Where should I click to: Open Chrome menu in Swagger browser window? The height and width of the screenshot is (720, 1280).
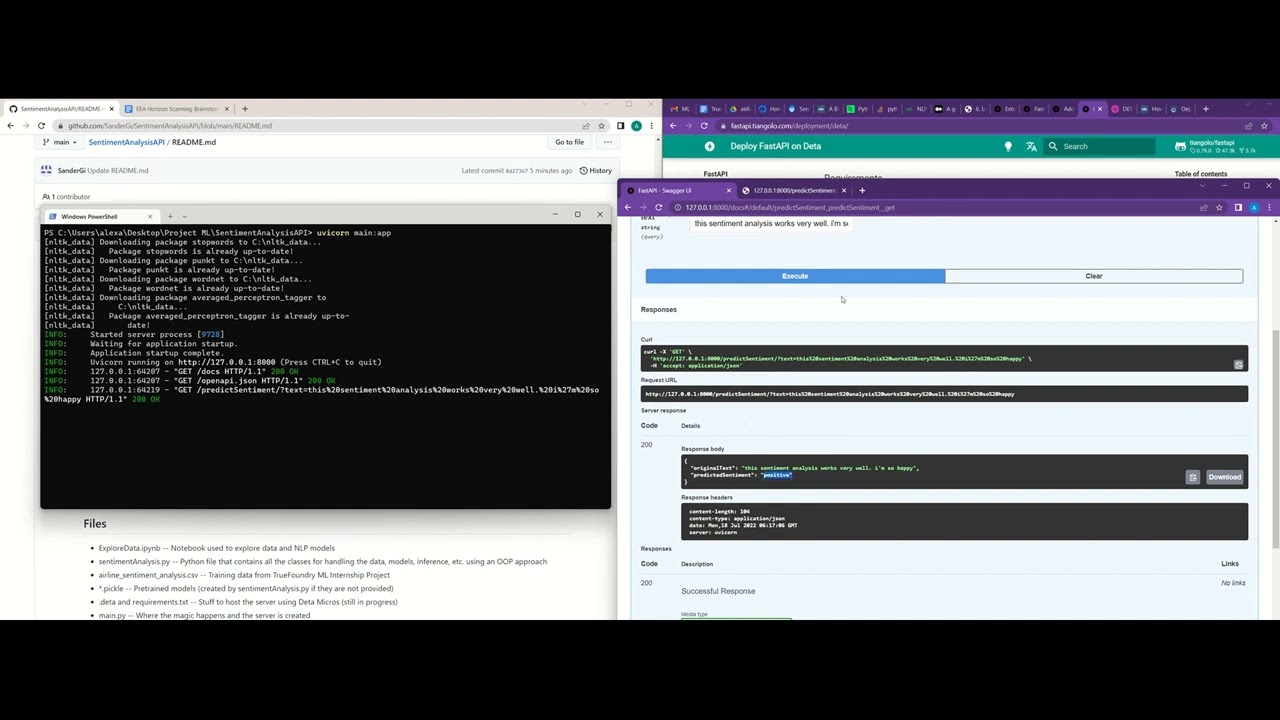pos(1269,207)
